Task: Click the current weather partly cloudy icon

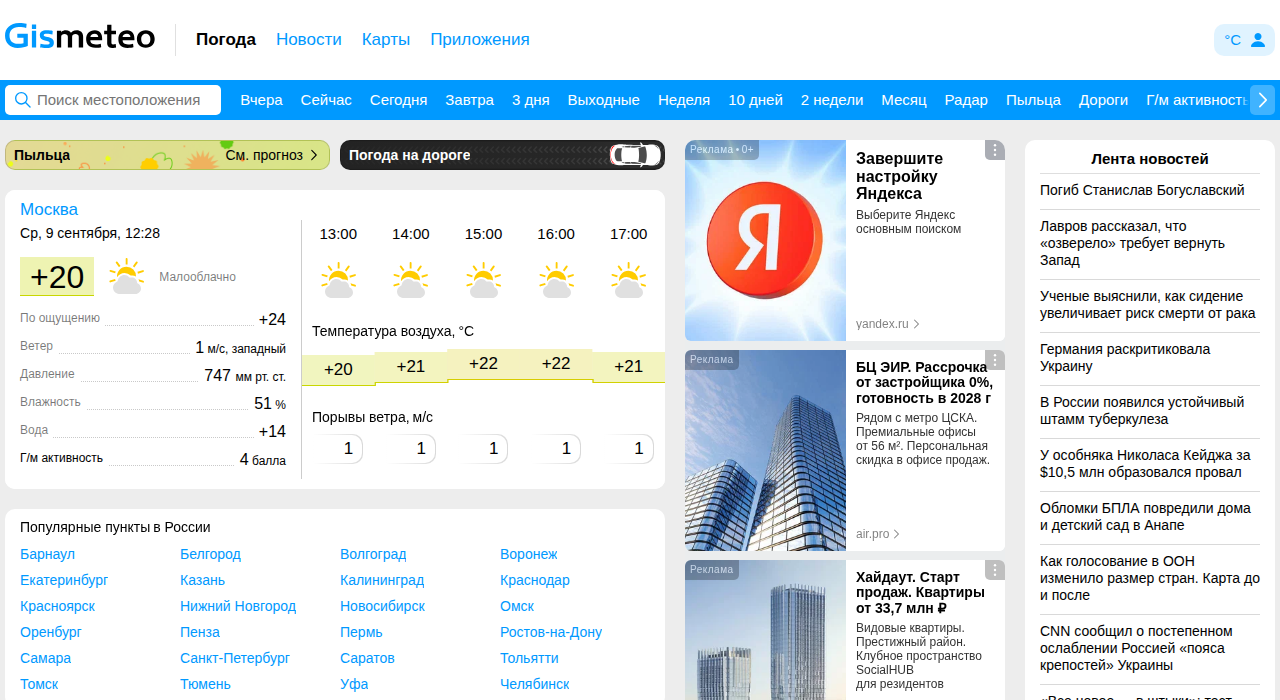Action: [x=127, y=277]
